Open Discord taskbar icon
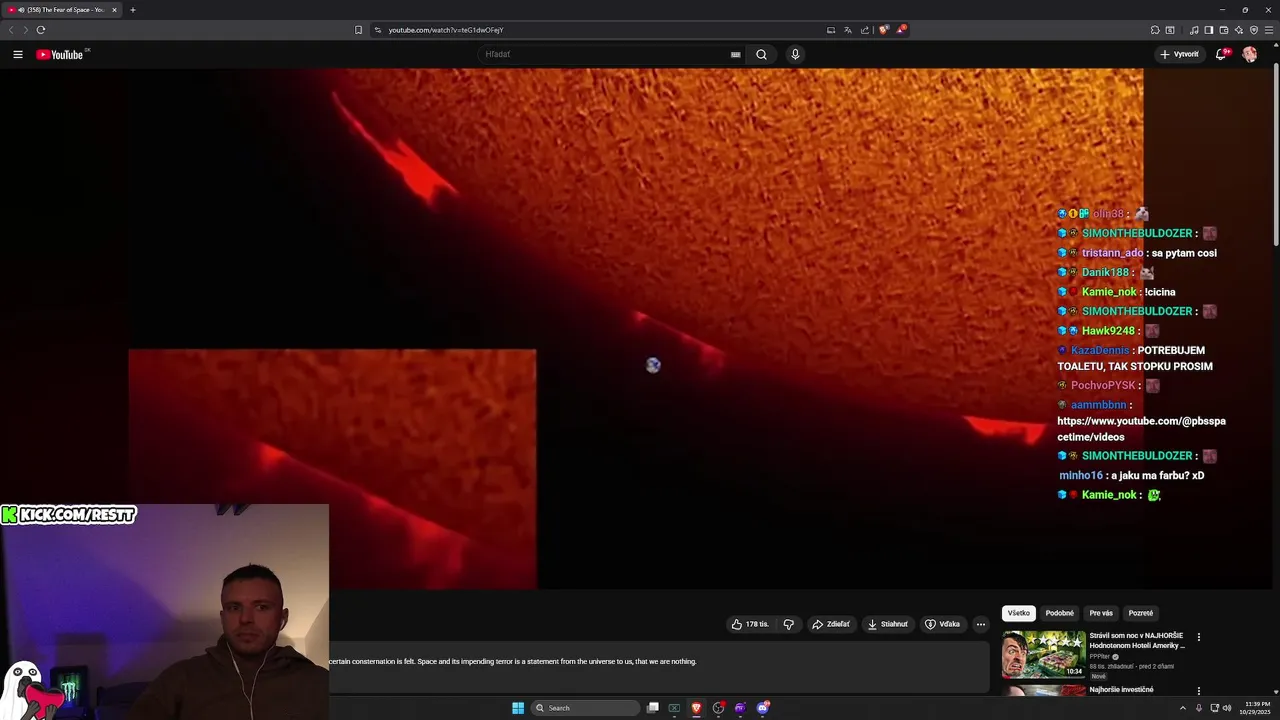 point(762,708)
